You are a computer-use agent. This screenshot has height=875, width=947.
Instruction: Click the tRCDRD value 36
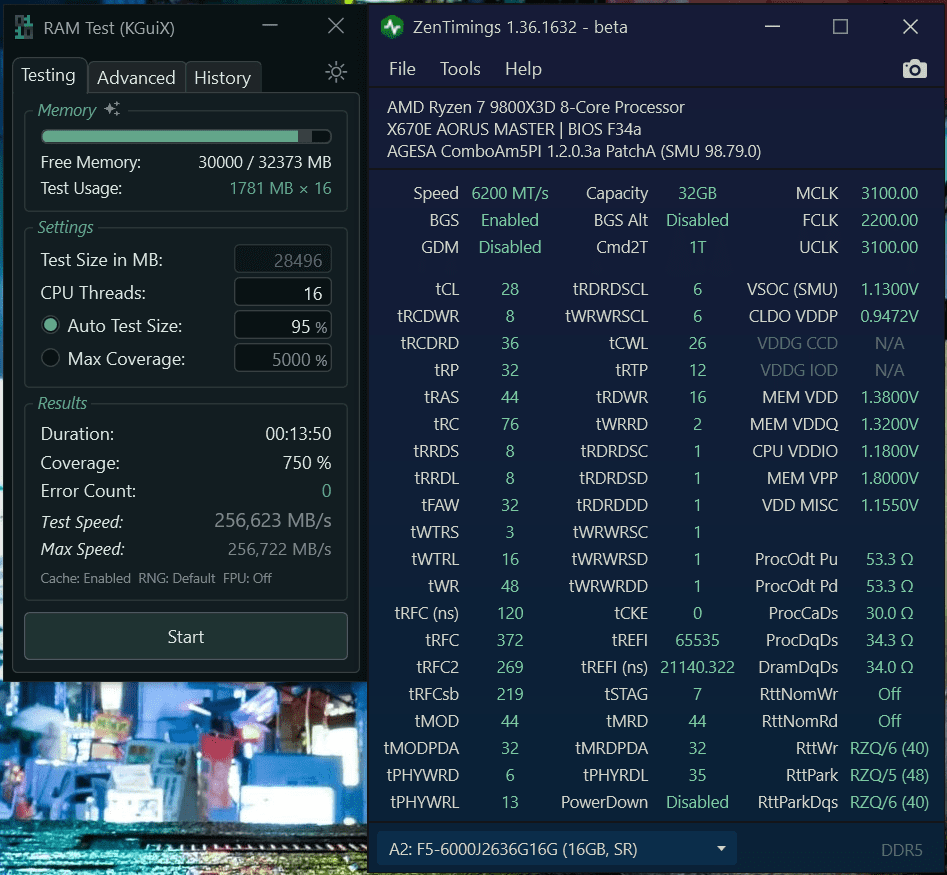click(510, 343)
